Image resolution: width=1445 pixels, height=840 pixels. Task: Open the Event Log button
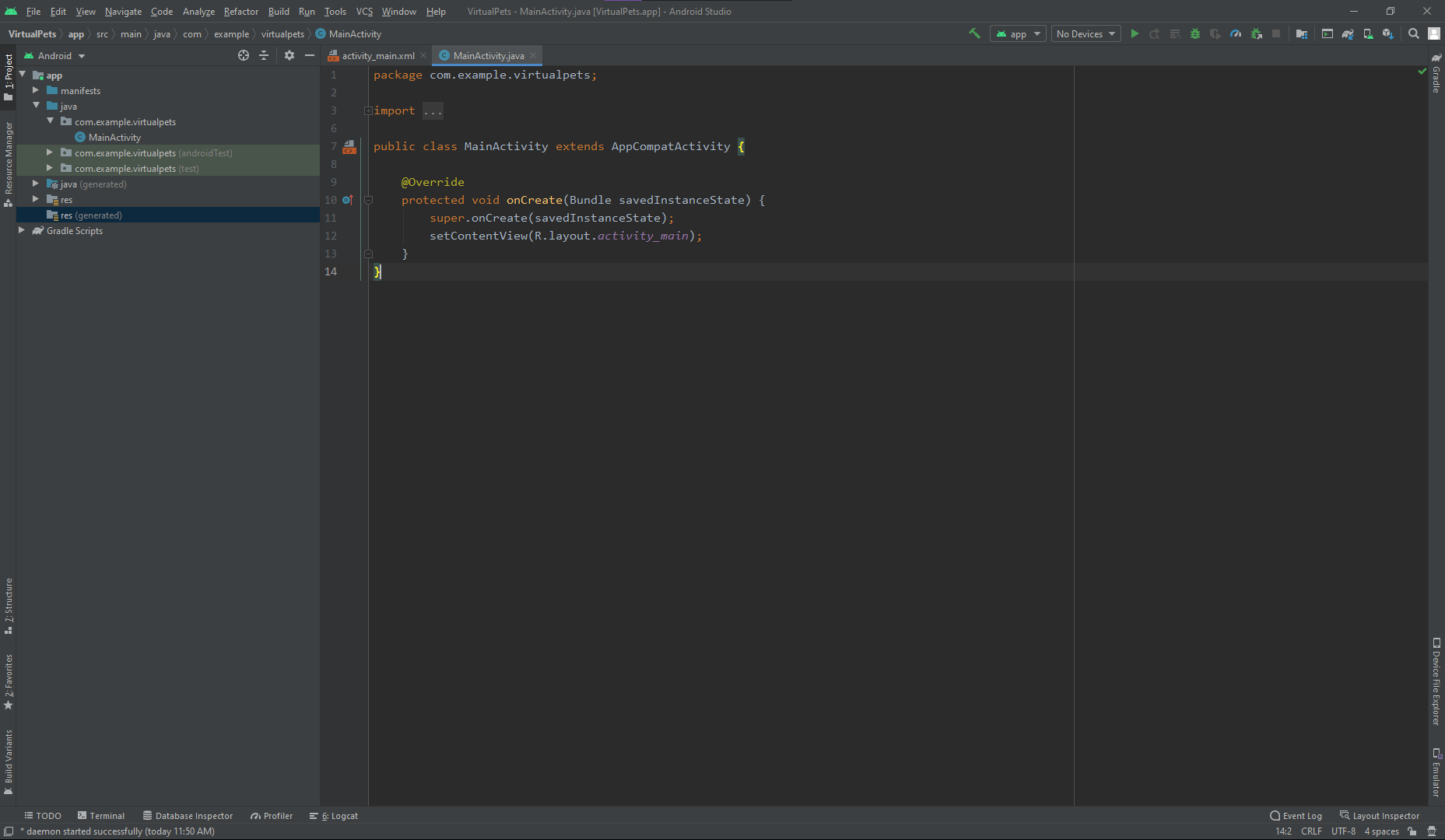(x=1296, y=816)
